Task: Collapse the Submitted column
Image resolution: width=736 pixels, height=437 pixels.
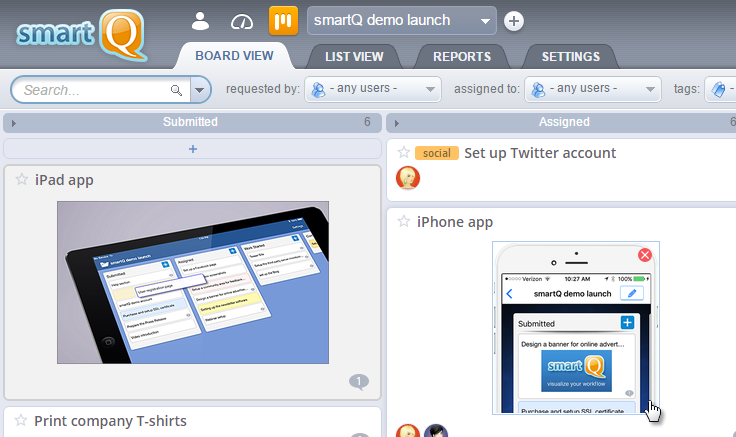Action: tap(13, 123)
